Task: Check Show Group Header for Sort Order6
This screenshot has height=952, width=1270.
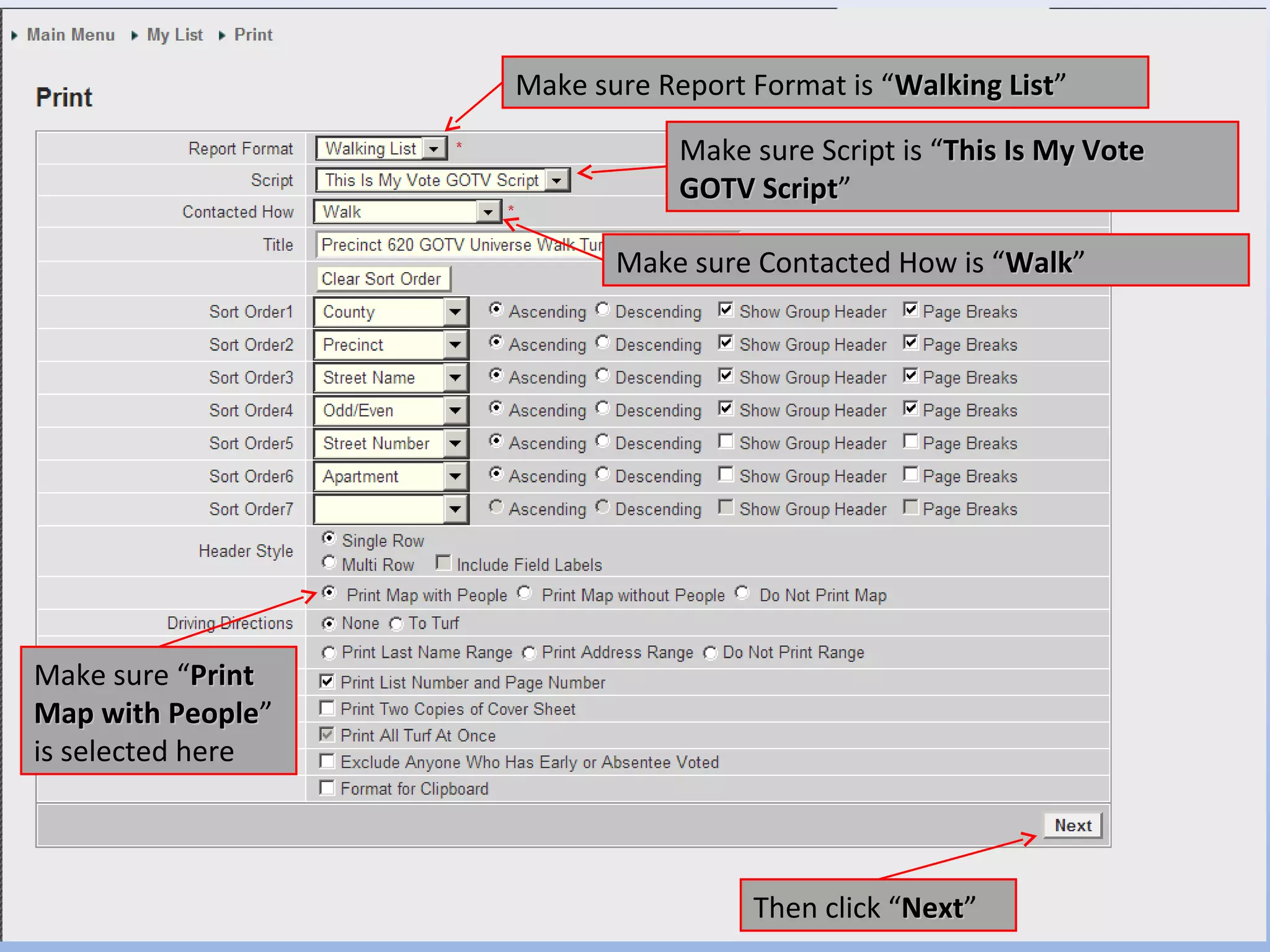Action: [726, 474]
